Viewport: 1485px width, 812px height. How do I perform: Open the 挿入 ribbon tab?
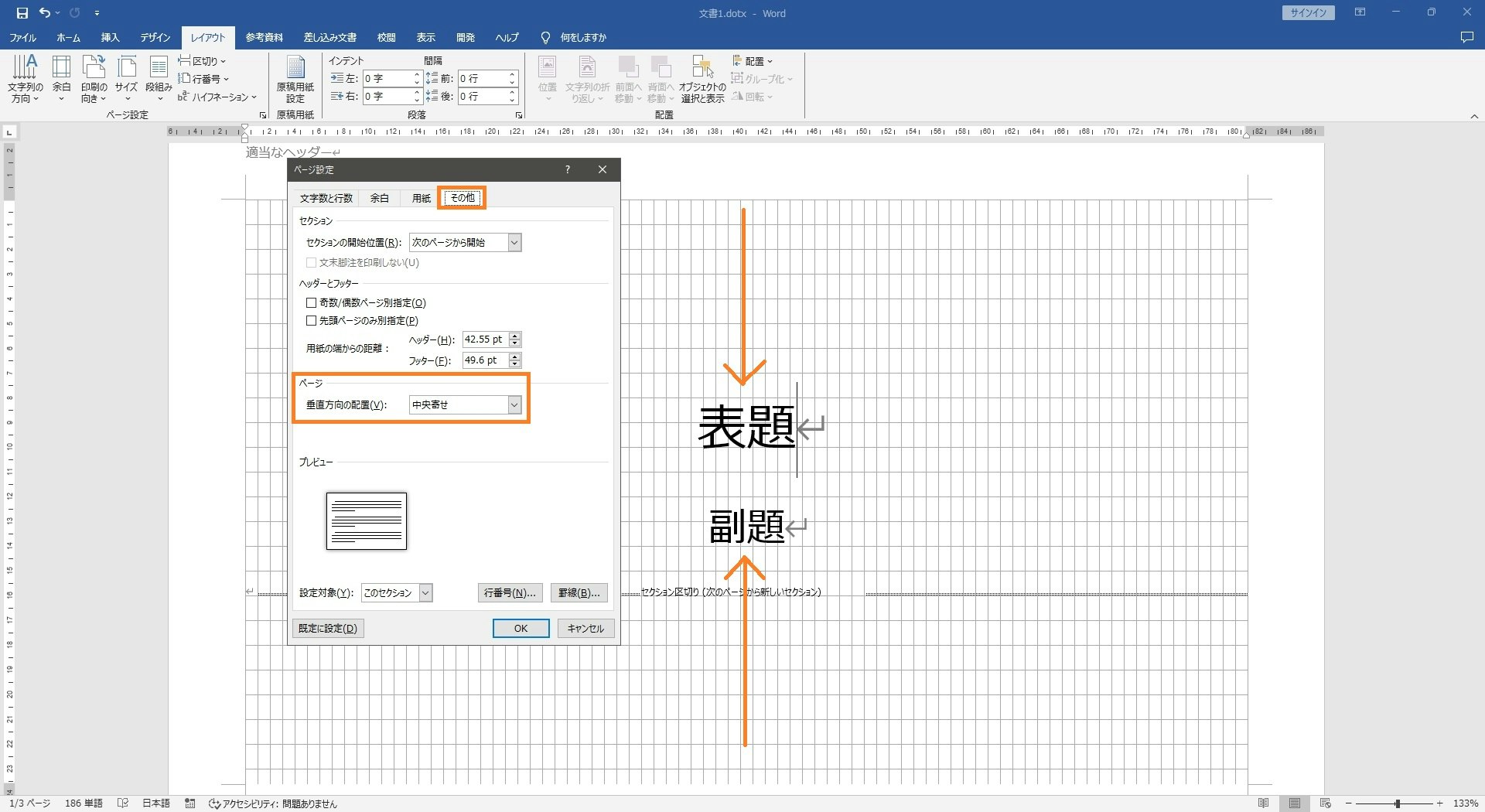coord(111,37)
